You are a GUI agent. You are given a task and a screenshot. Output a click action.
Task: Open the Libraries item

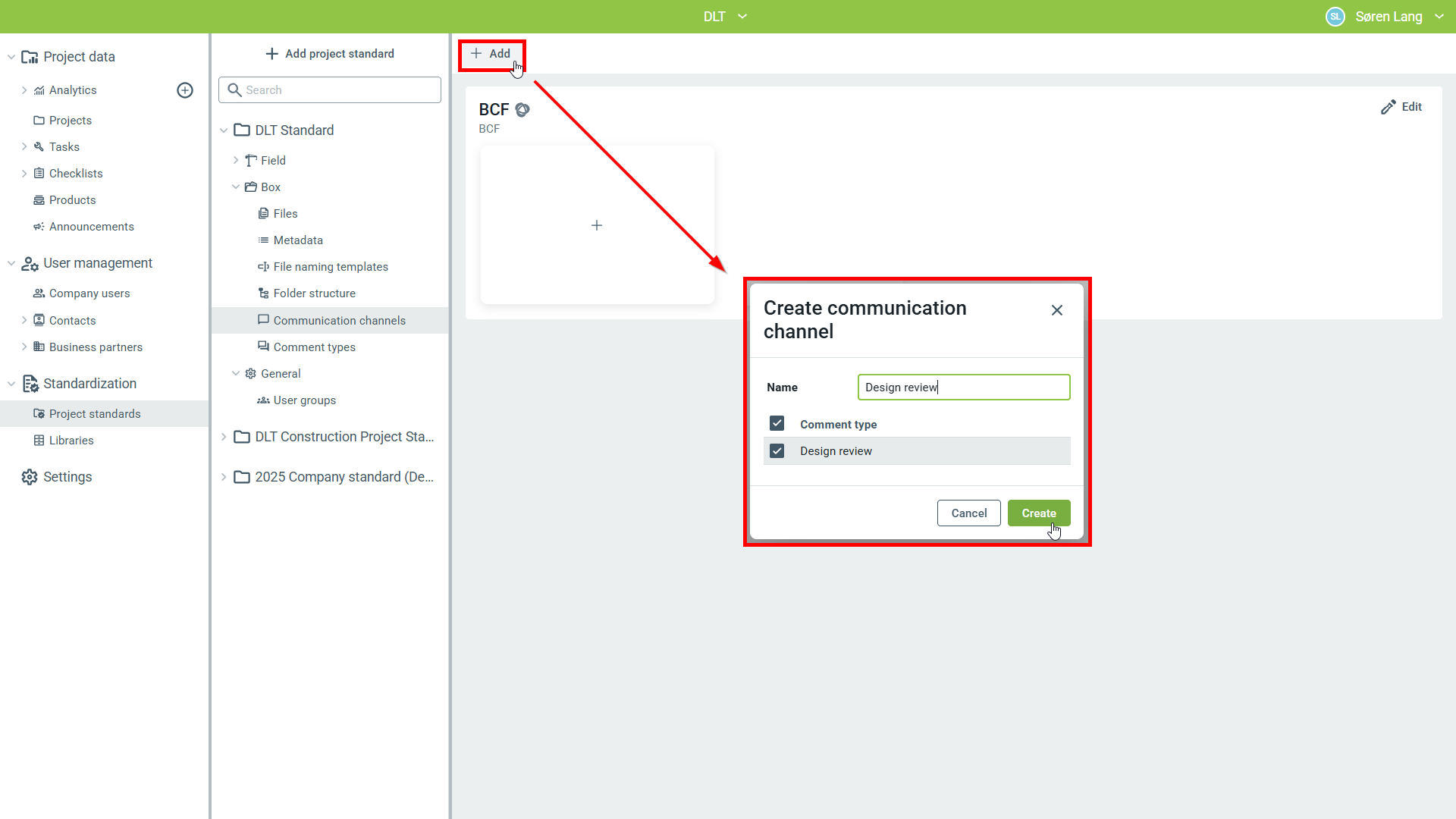(71, 441)
